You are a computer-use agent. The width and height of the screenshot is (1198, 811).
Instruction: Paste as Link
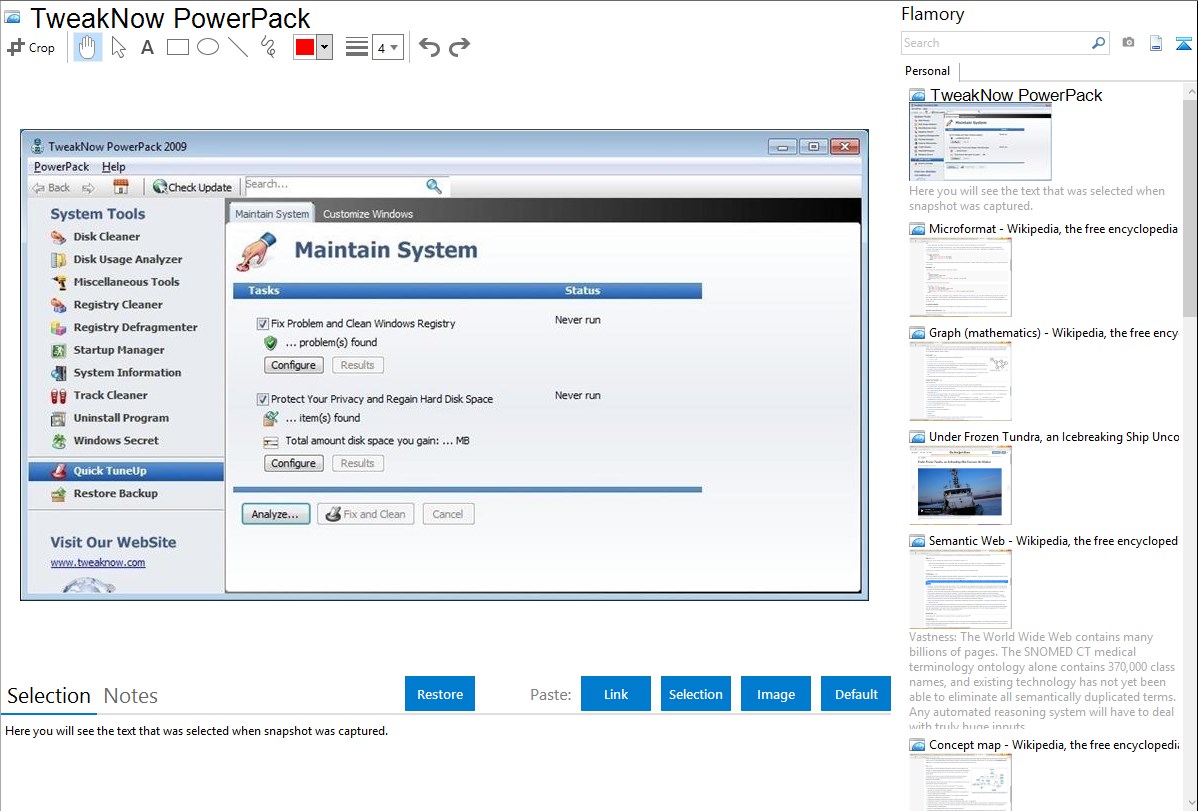pyautogui.click(x=616, y=694)
